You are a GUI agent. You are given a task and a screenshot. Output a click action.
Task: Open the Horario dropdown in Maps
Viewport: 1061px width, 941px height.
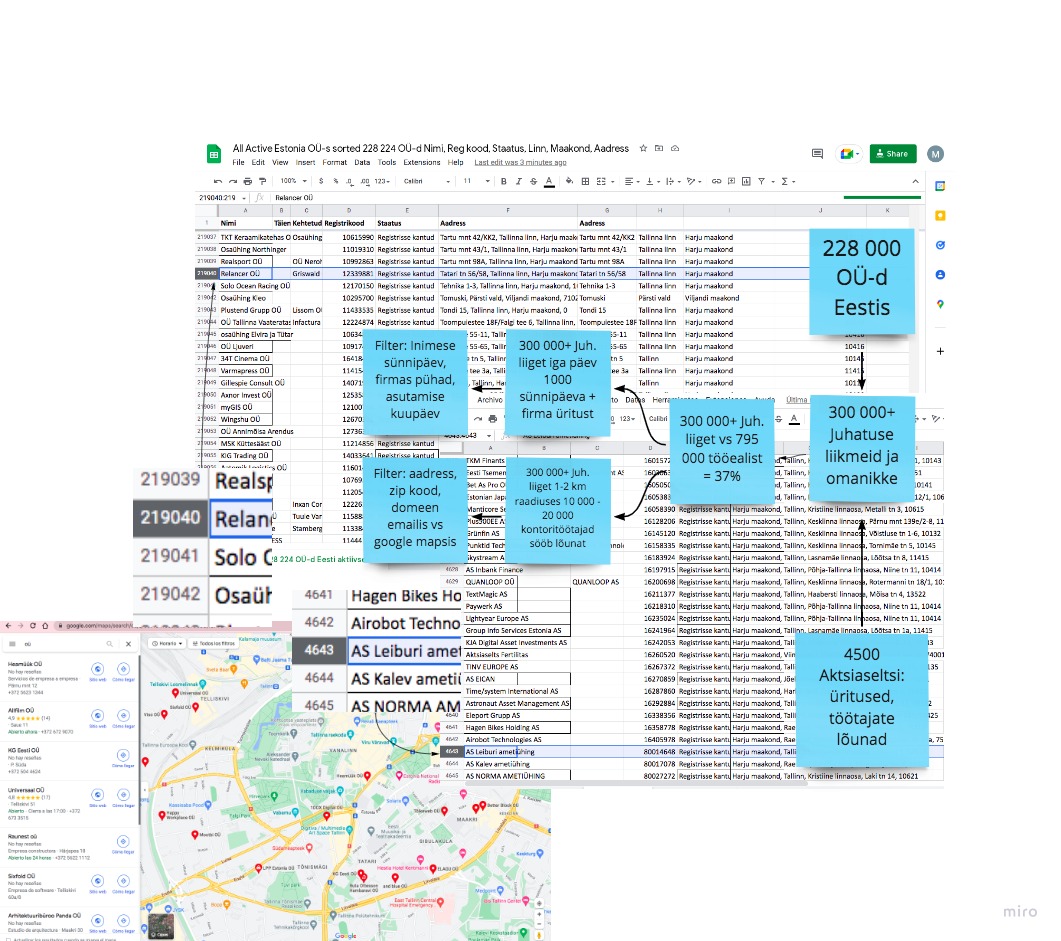pos(167,643)
